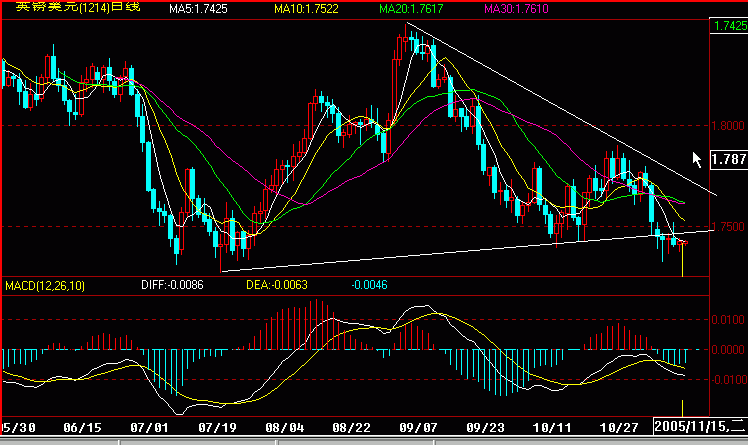The width and height of the screenshot is (748, 445).
Task: Click the -0.0100 MACD axis label
Action: [x=727, y=380]
